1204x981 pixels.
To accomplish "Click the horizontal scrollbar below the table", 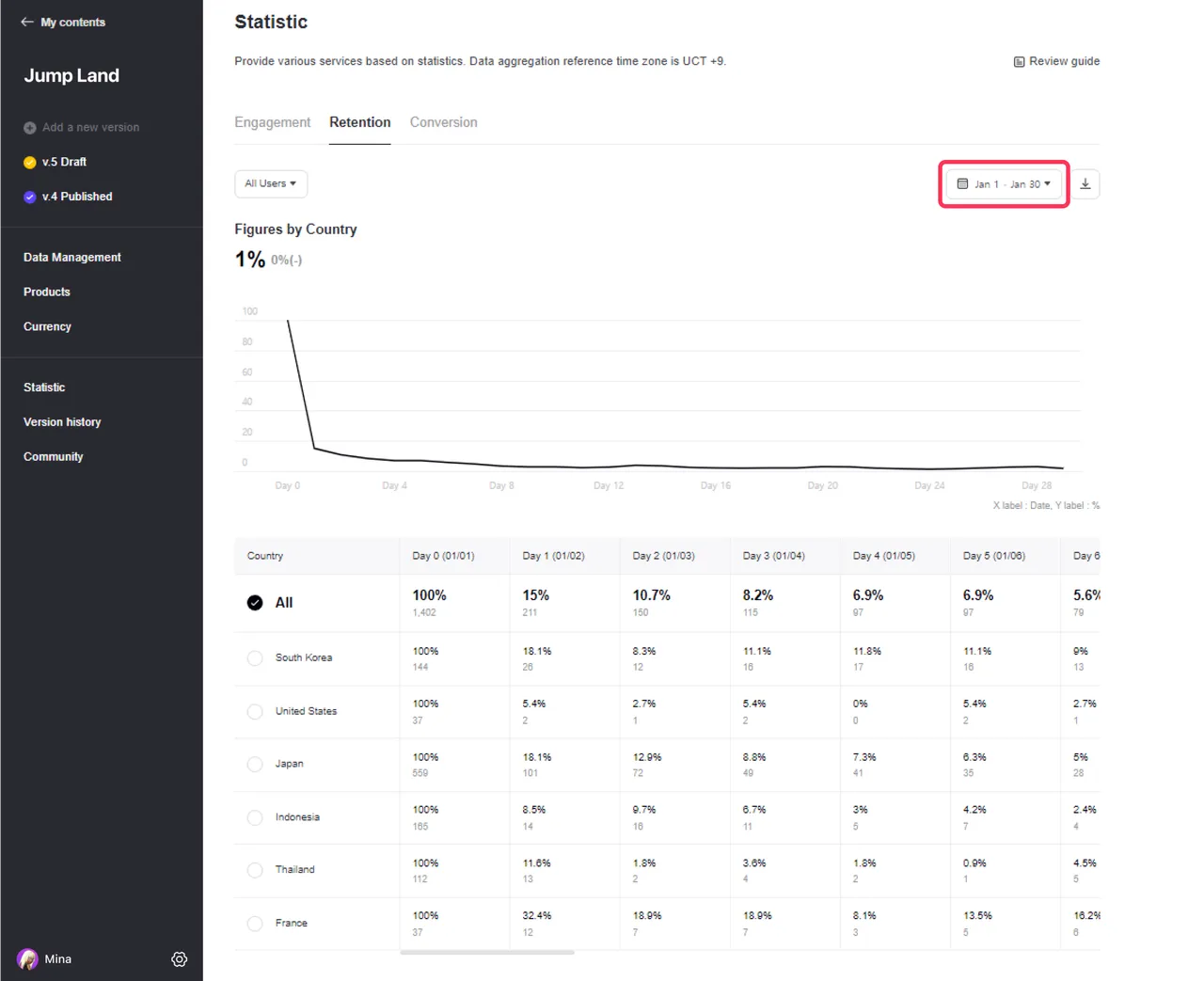I will pos(487,953).
